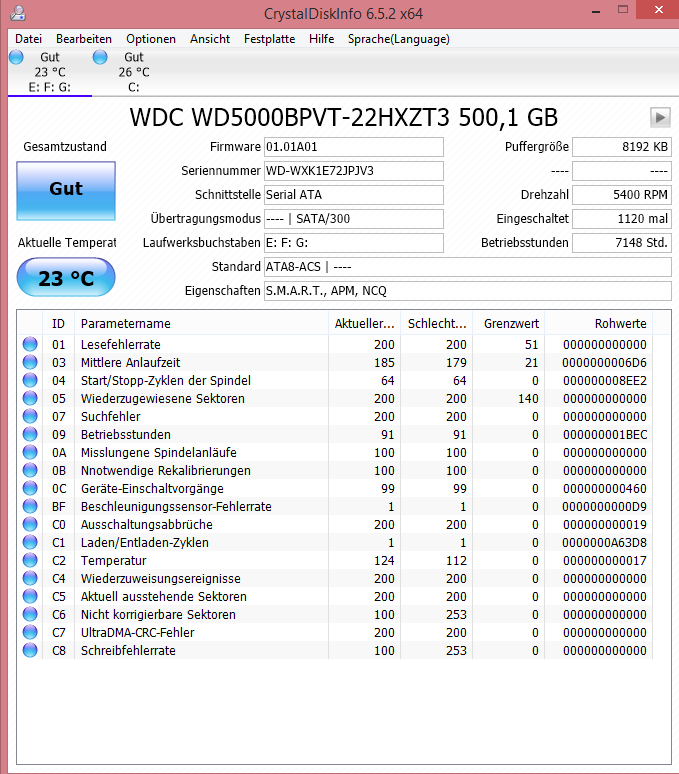This screenshot has width=679, height=774.
Task: Click Grenzwert value 140 in Wiederzugewiesene Sektoren row
Action: click(528, 398)
